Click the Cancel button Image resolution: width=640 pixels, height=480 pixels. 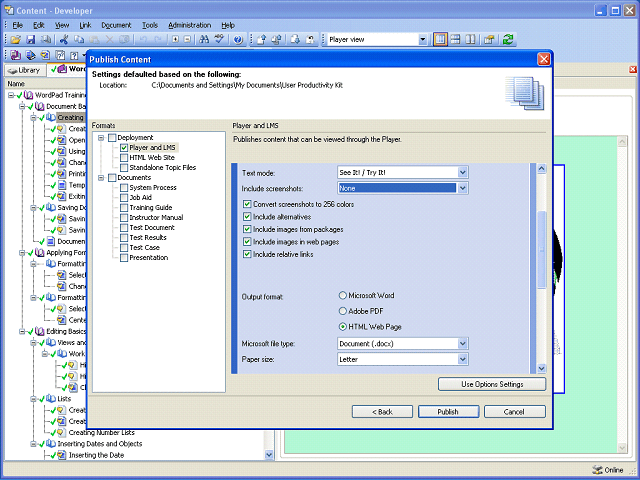[514, 411]
